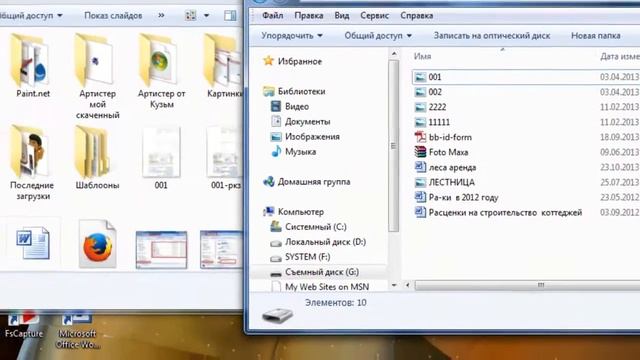Viewport: 640px width, 360px height.
Task: Click navigation pane vertical scrollbar thumb
Action: click(393, 146)
